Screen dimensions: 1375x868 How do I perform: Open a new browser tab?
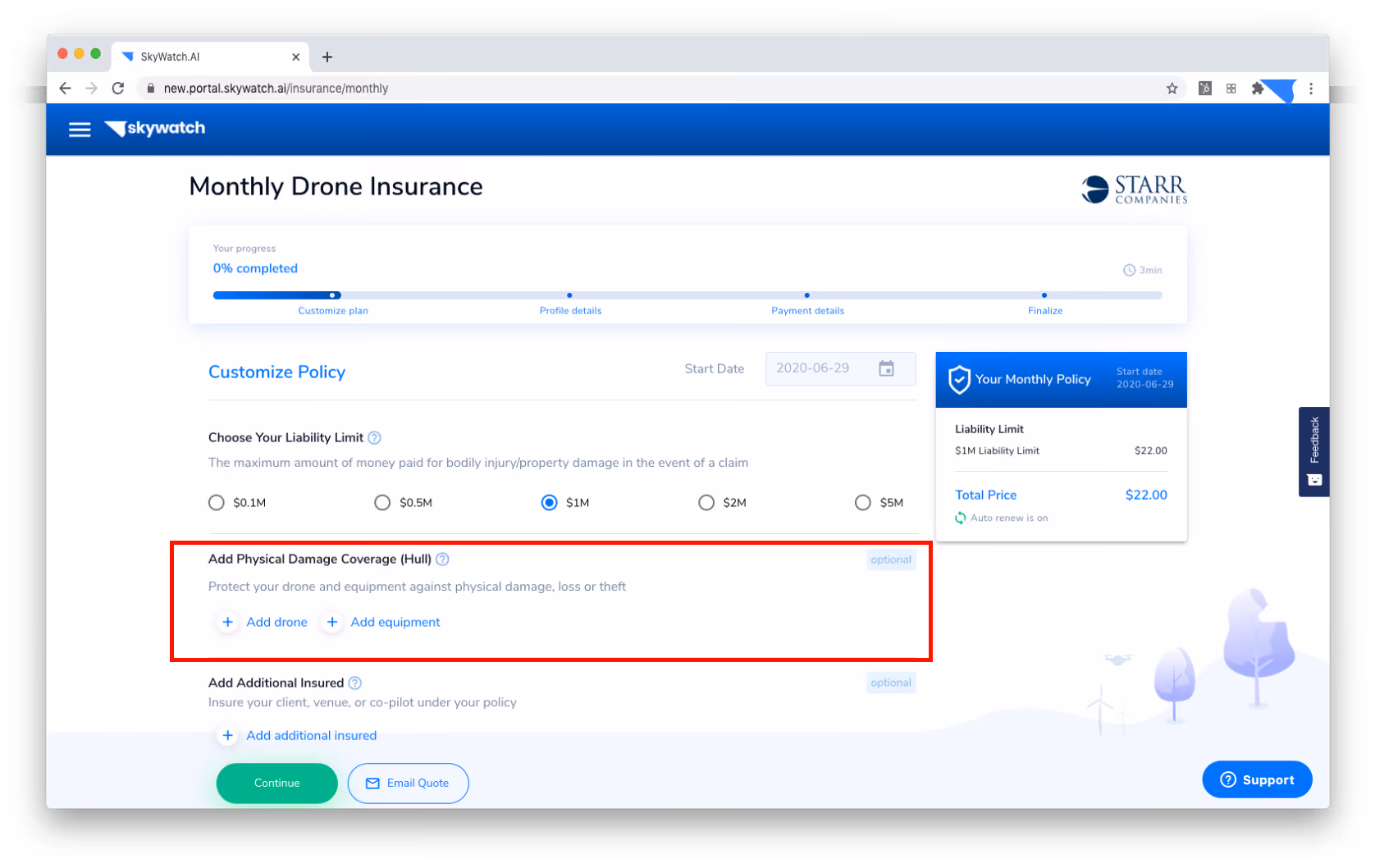327,57
